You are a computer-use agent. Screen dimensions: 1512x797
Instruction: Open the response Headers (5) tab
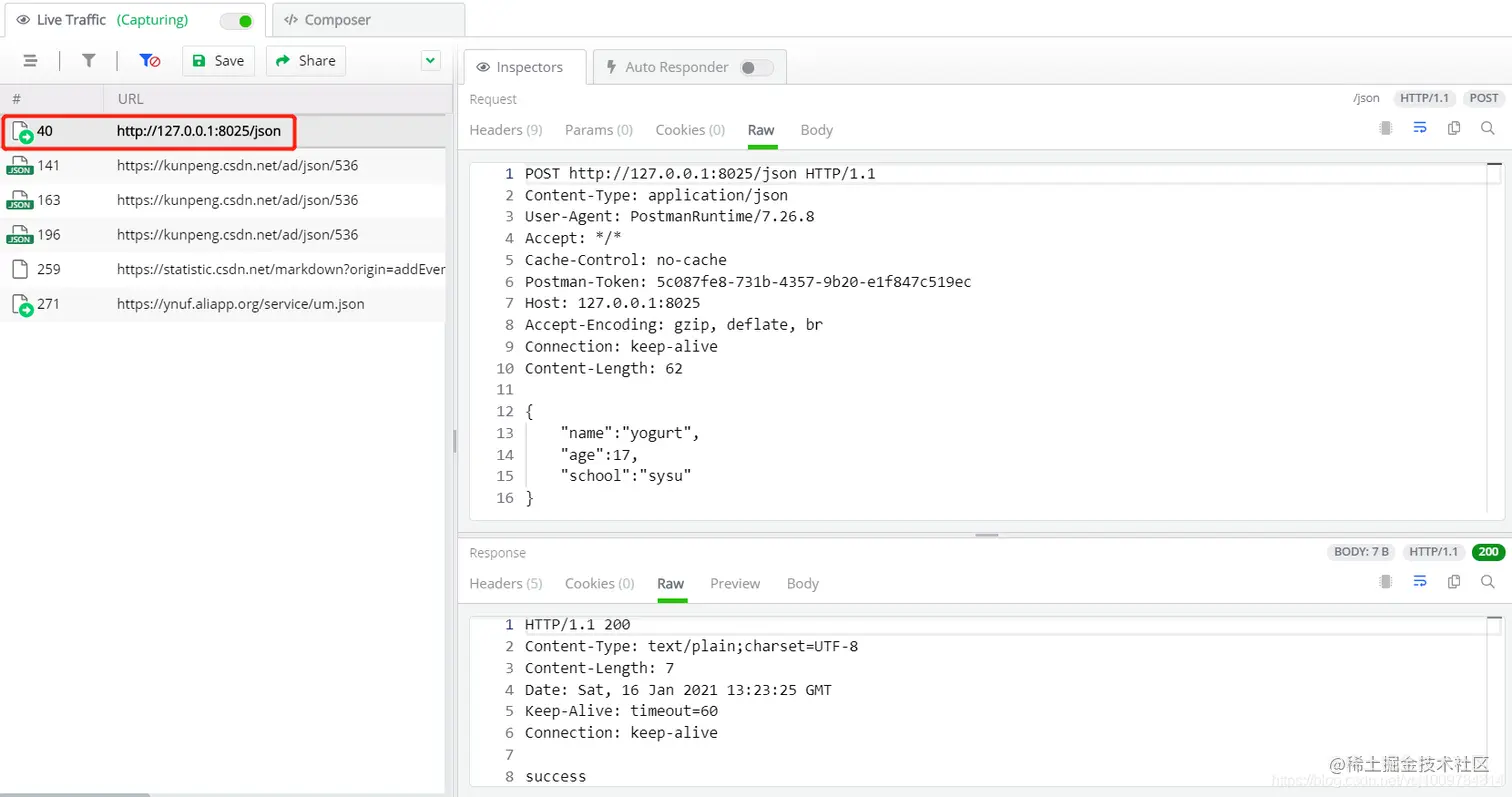(506, 583)
